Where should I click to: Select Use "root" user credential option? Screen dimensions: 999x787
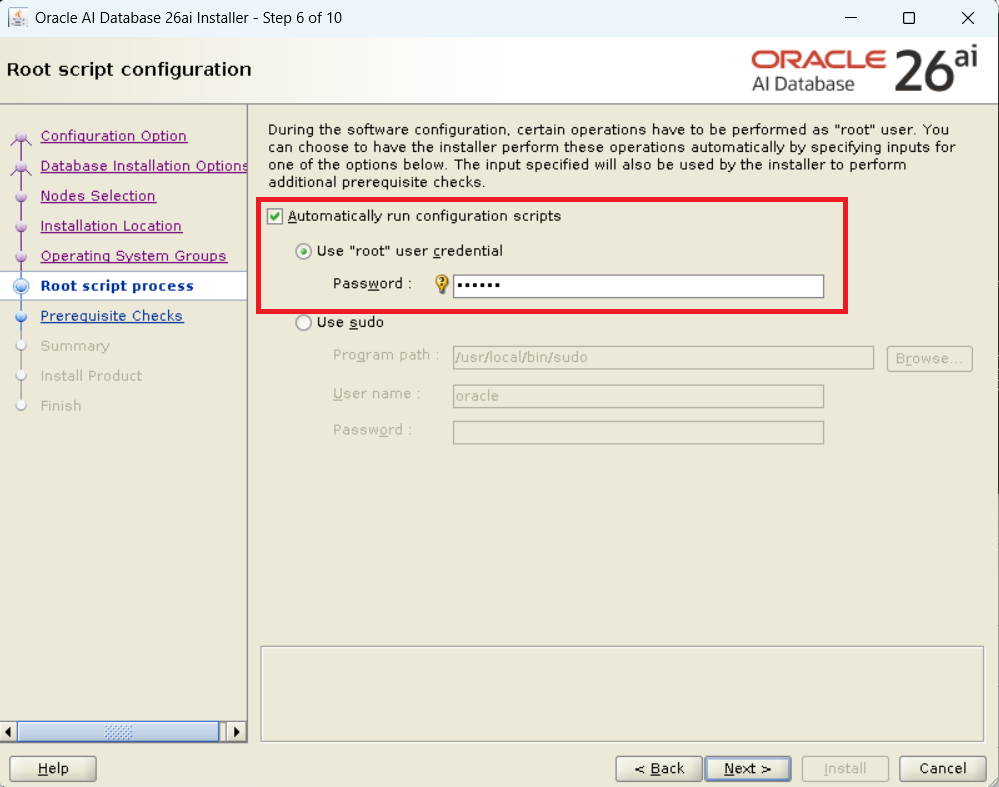(x=303, y=251)
